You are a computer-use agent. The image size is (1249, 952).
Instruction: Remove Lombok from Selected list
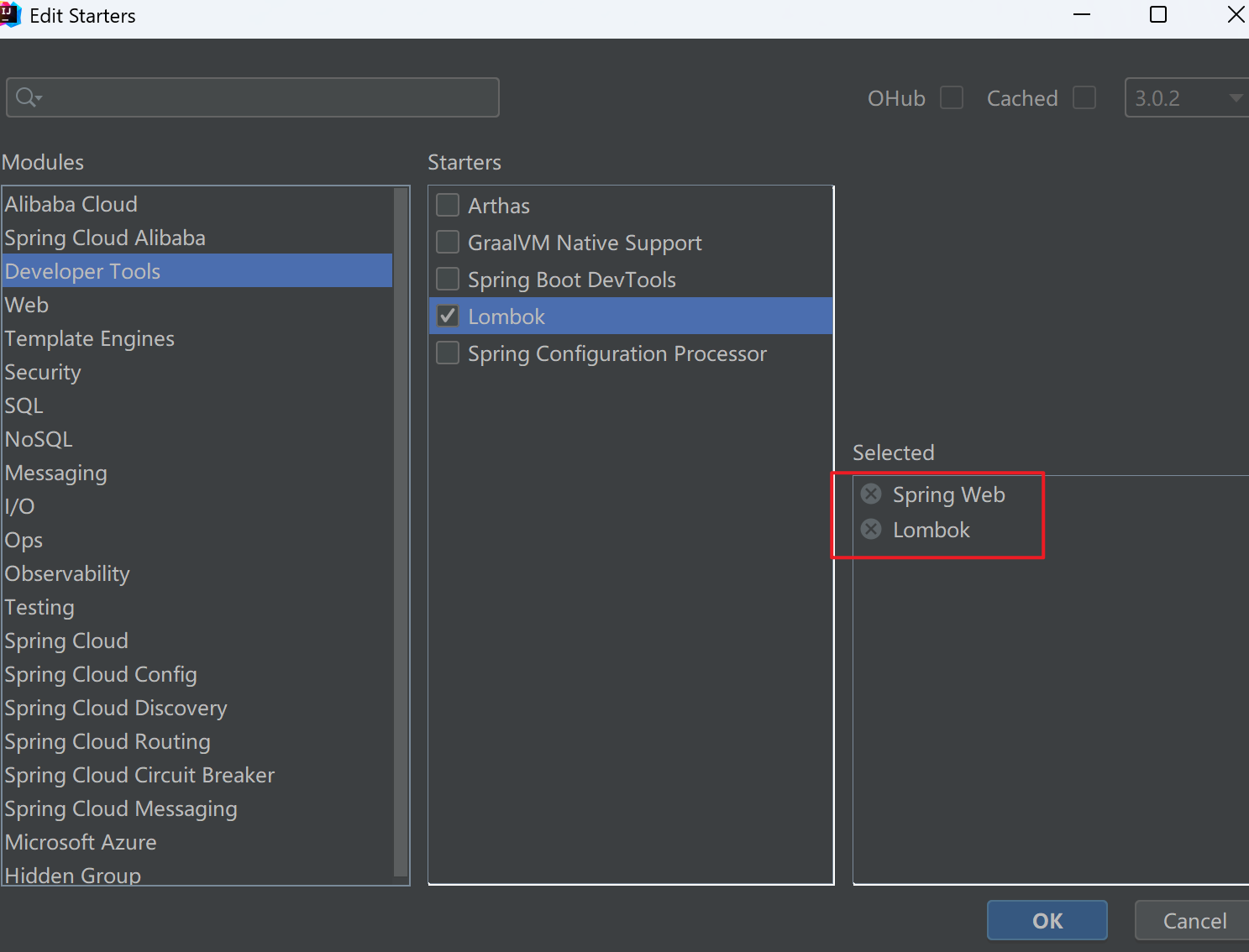tap(871, 529)
